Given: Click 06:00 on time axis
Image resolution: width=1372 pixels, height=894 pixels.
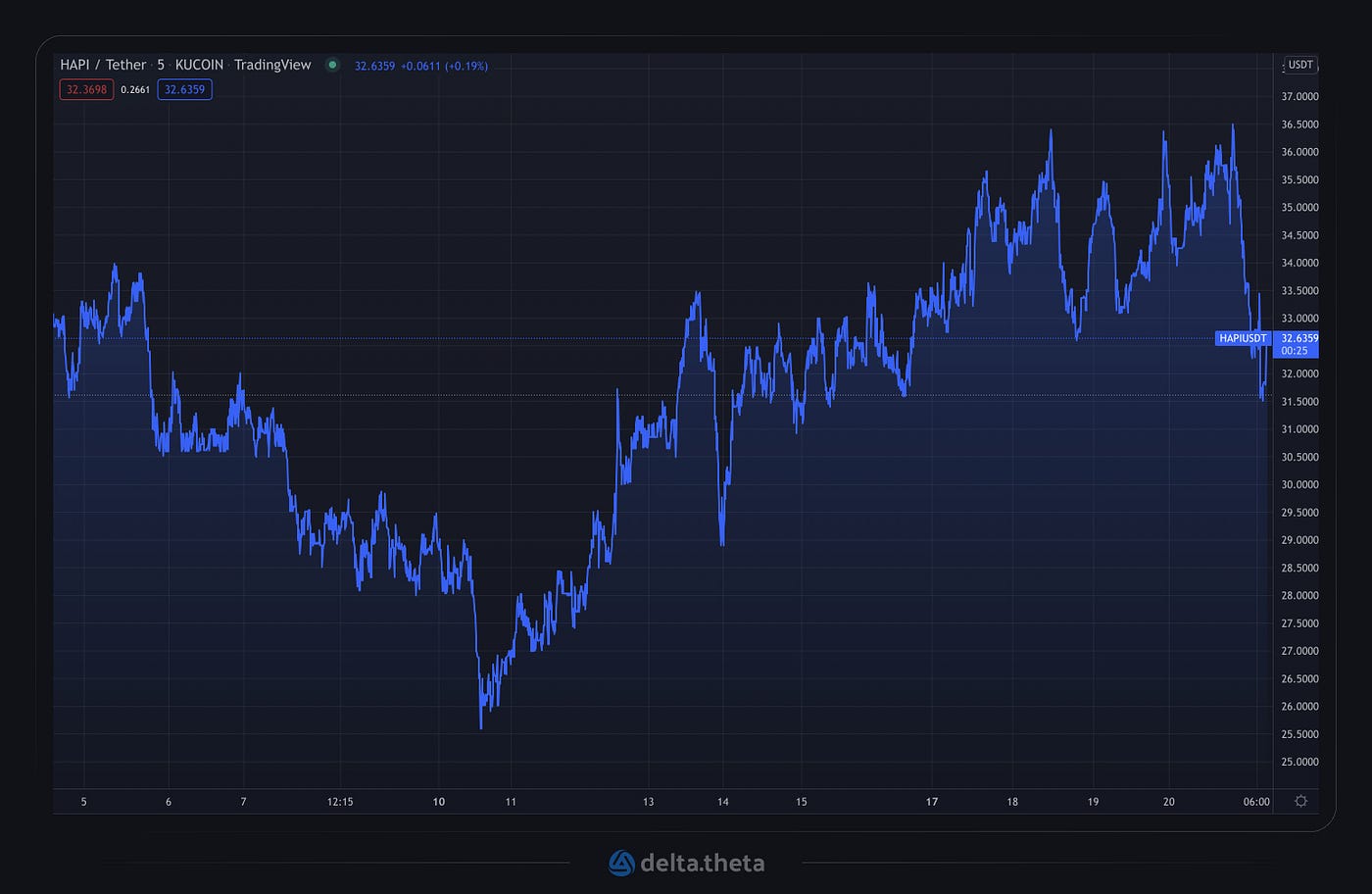Looking at the screenshot, I should 1256,802.
